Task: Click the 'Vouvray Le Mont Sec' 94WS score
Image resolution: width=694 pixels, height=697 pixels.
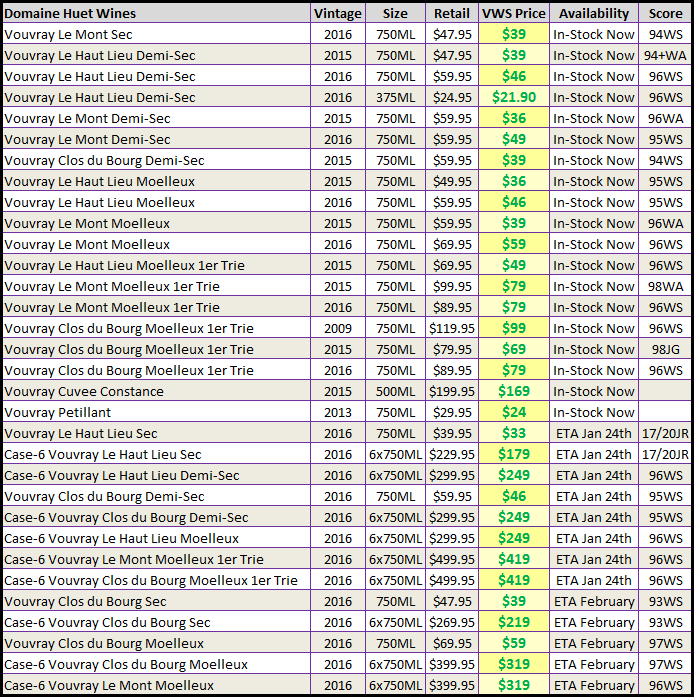Action: click(x=665, y=34)
